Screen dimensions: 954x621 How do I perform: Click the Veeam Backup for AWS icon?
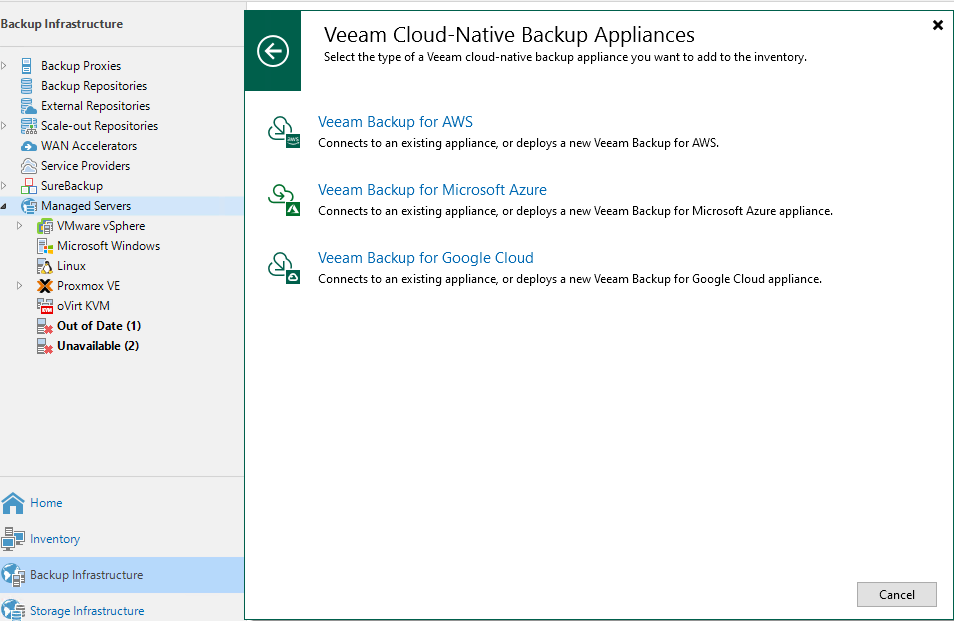pyautogui.click(x=283, y=131)
